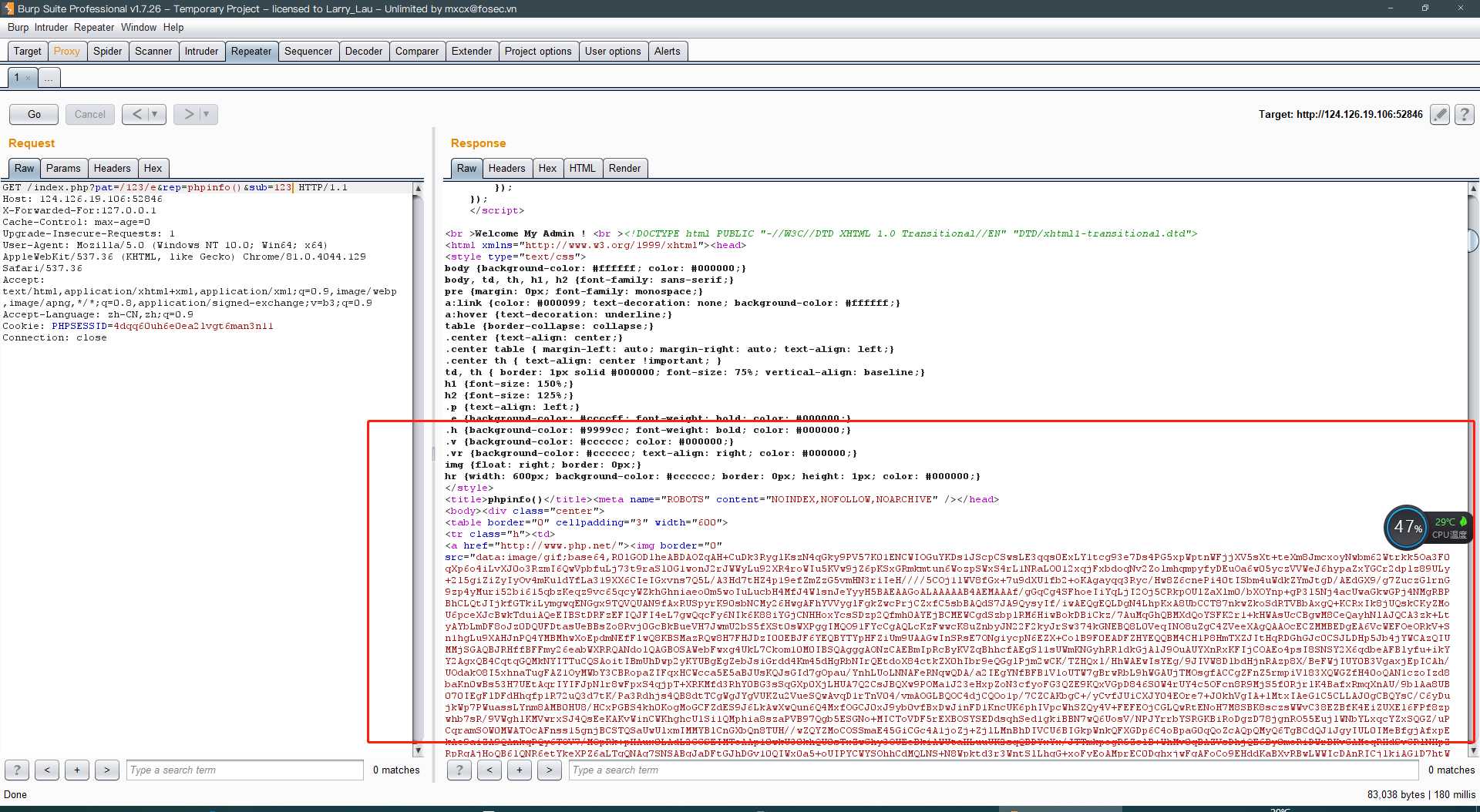The image size is (1480, 812).
Task: Click the X-Forwarded-For header line
Action: 79,210
